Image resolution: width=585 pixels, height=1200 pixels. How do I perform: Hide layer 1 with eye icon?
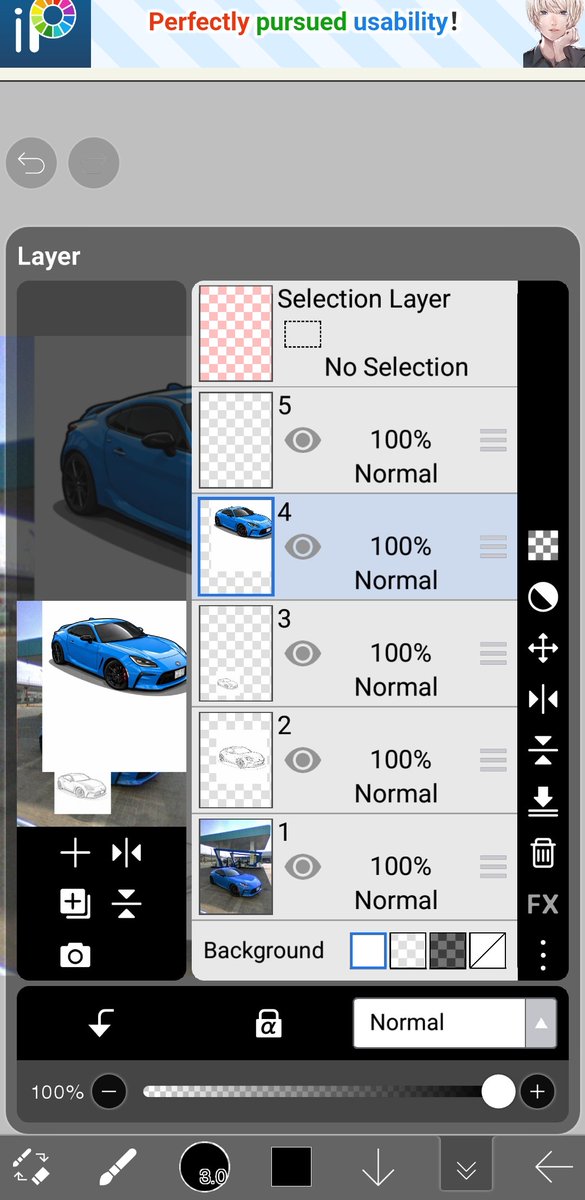tap(303, 866)
